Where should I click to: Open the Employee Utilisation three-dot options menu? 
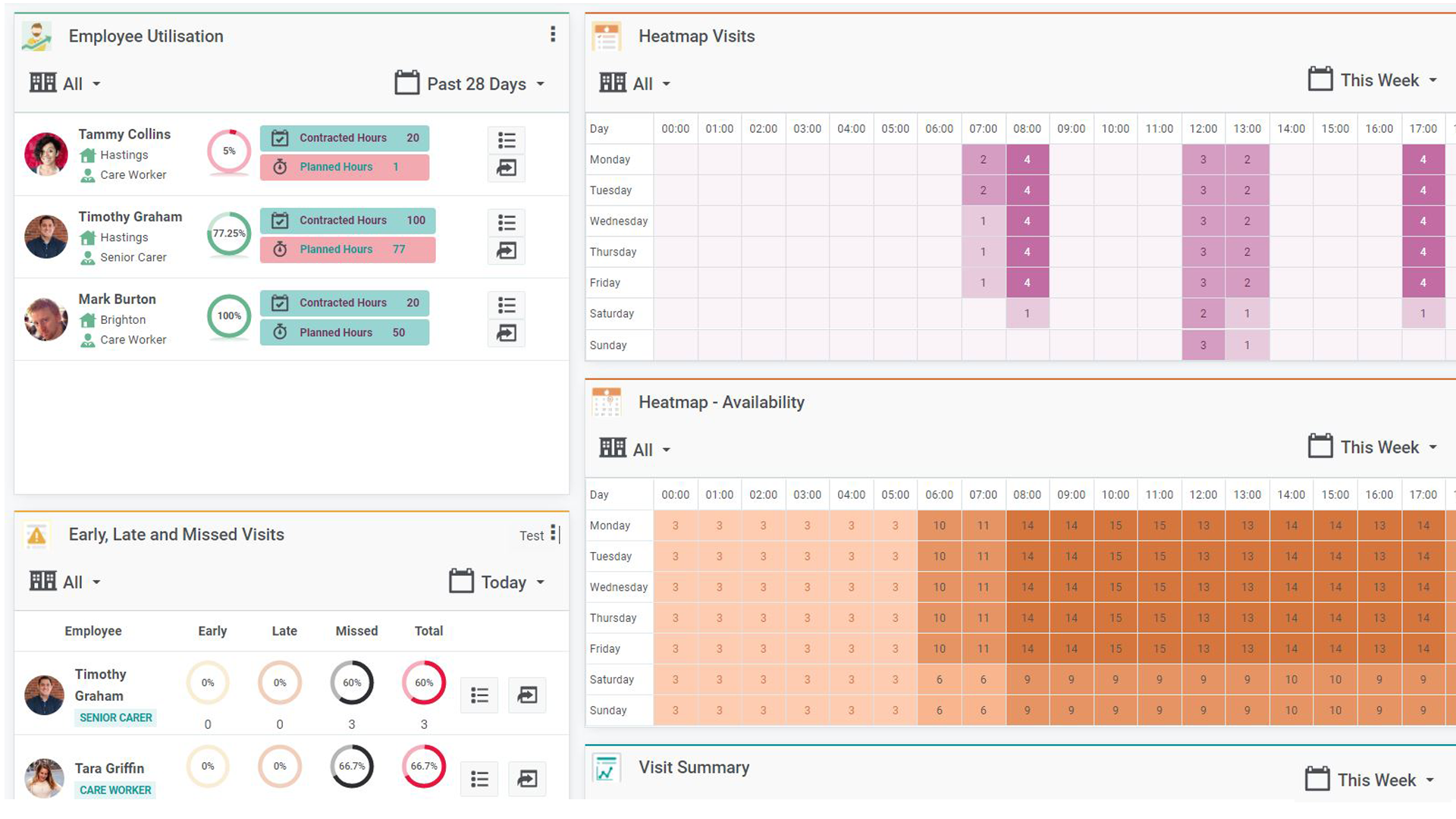tap(553, 35)
